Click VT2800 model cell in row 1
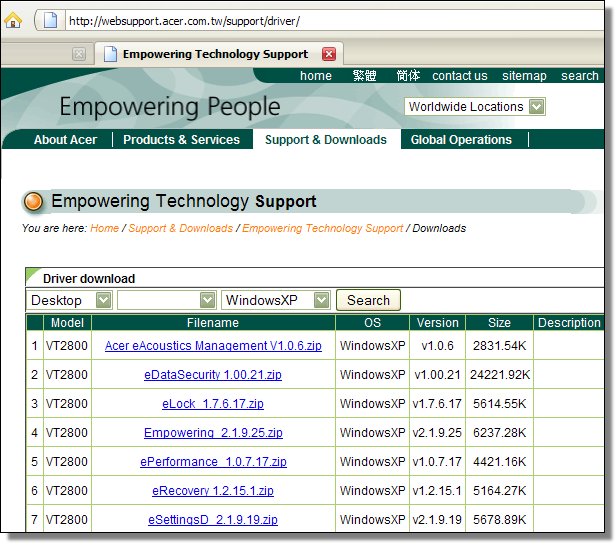The width and height of the screenshot is (615, 543). 67,346
